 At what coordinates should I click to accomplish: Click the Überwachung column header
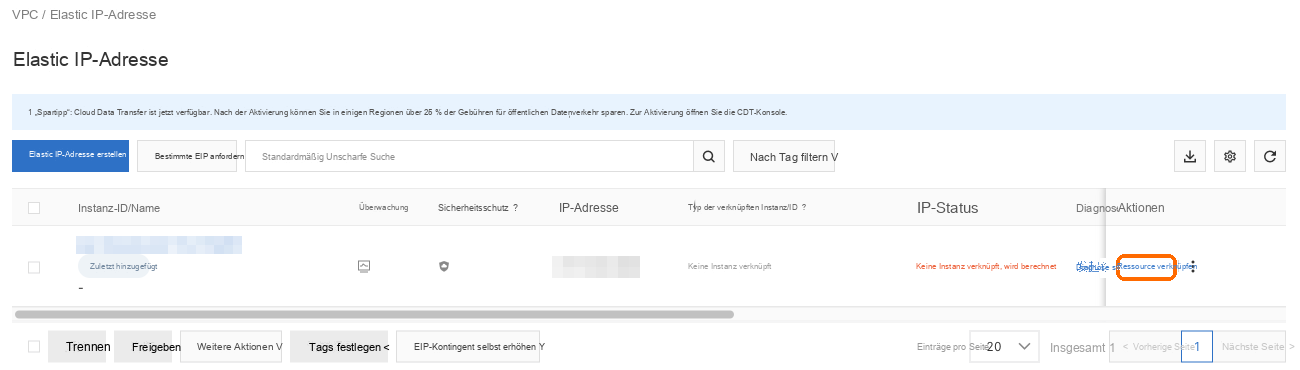tap(384, 208)
